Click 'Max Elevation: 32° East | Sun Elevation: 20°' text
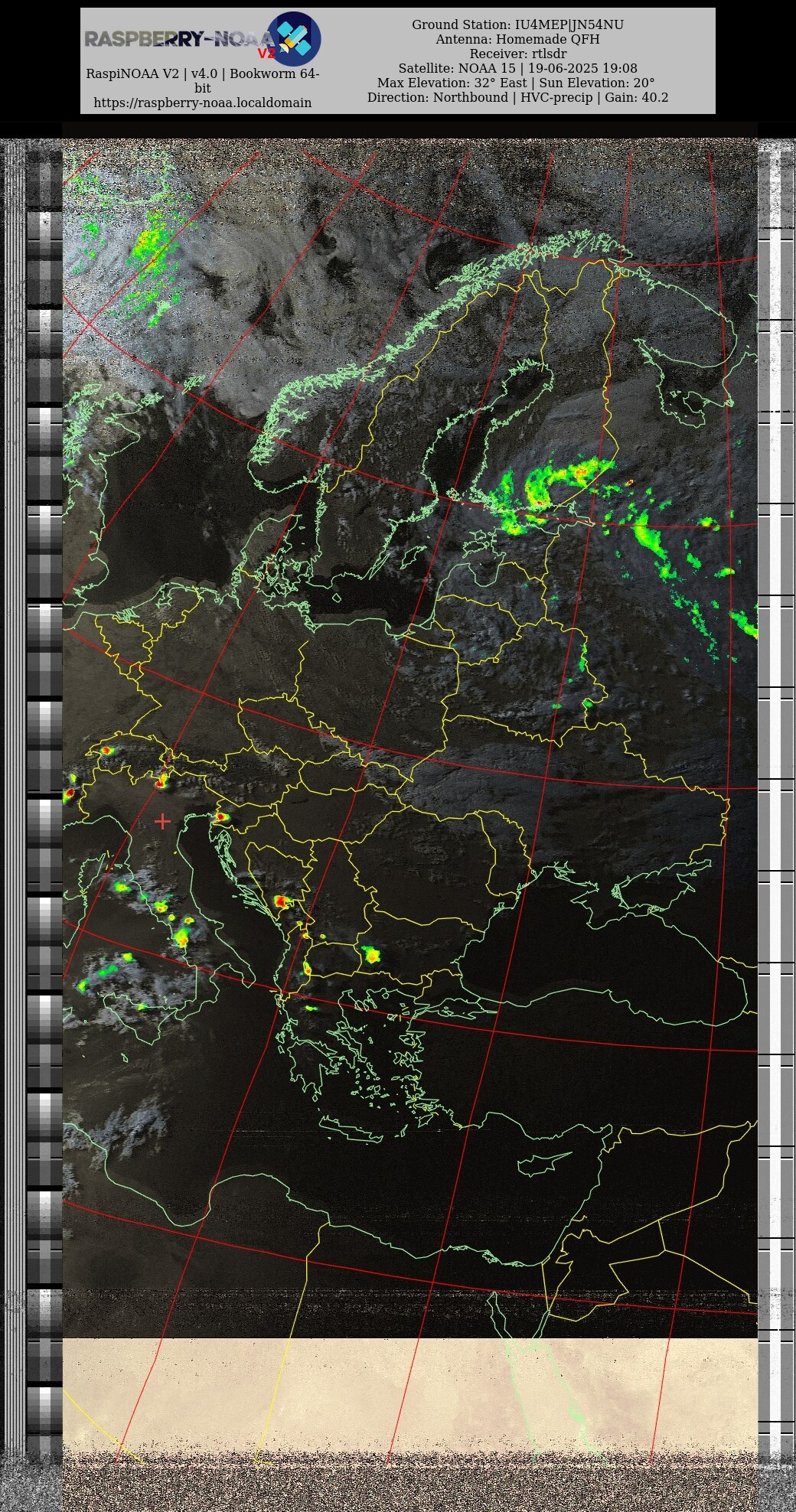 [x=517, y=83]
